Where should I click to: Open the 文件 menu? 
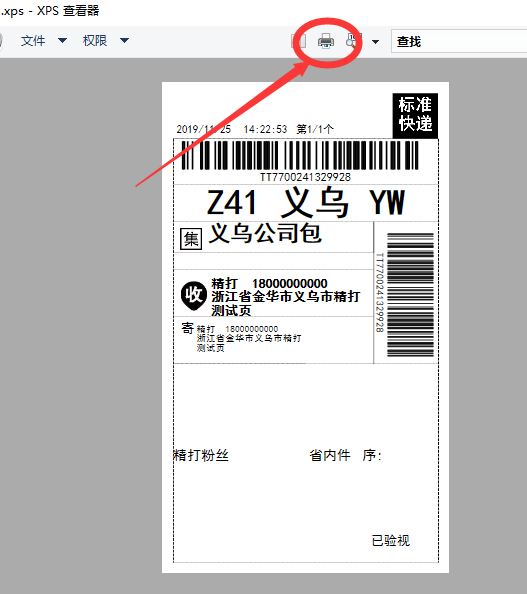point(33,41)
